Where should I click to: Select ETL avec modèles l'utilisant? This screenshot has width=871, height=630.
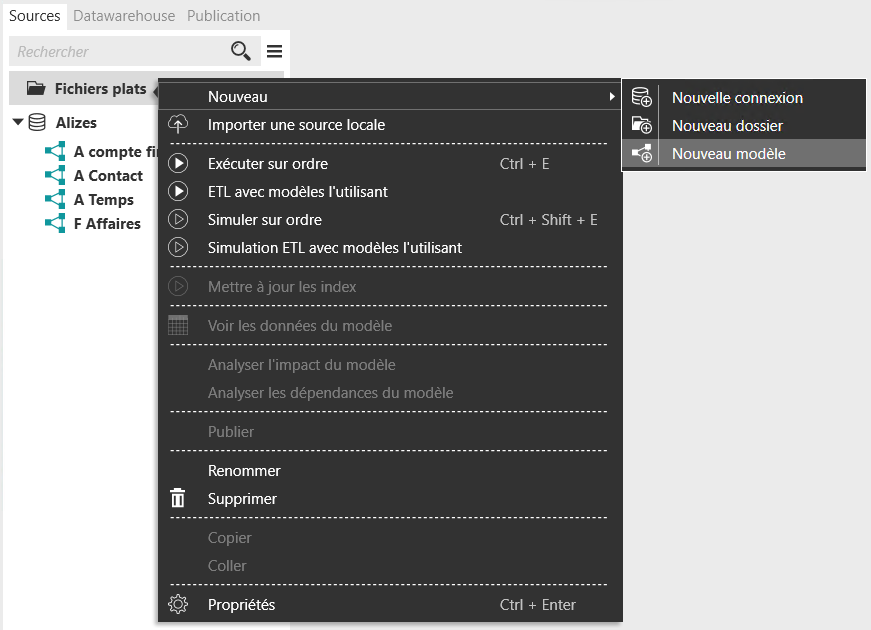click(x=297, y=192)
